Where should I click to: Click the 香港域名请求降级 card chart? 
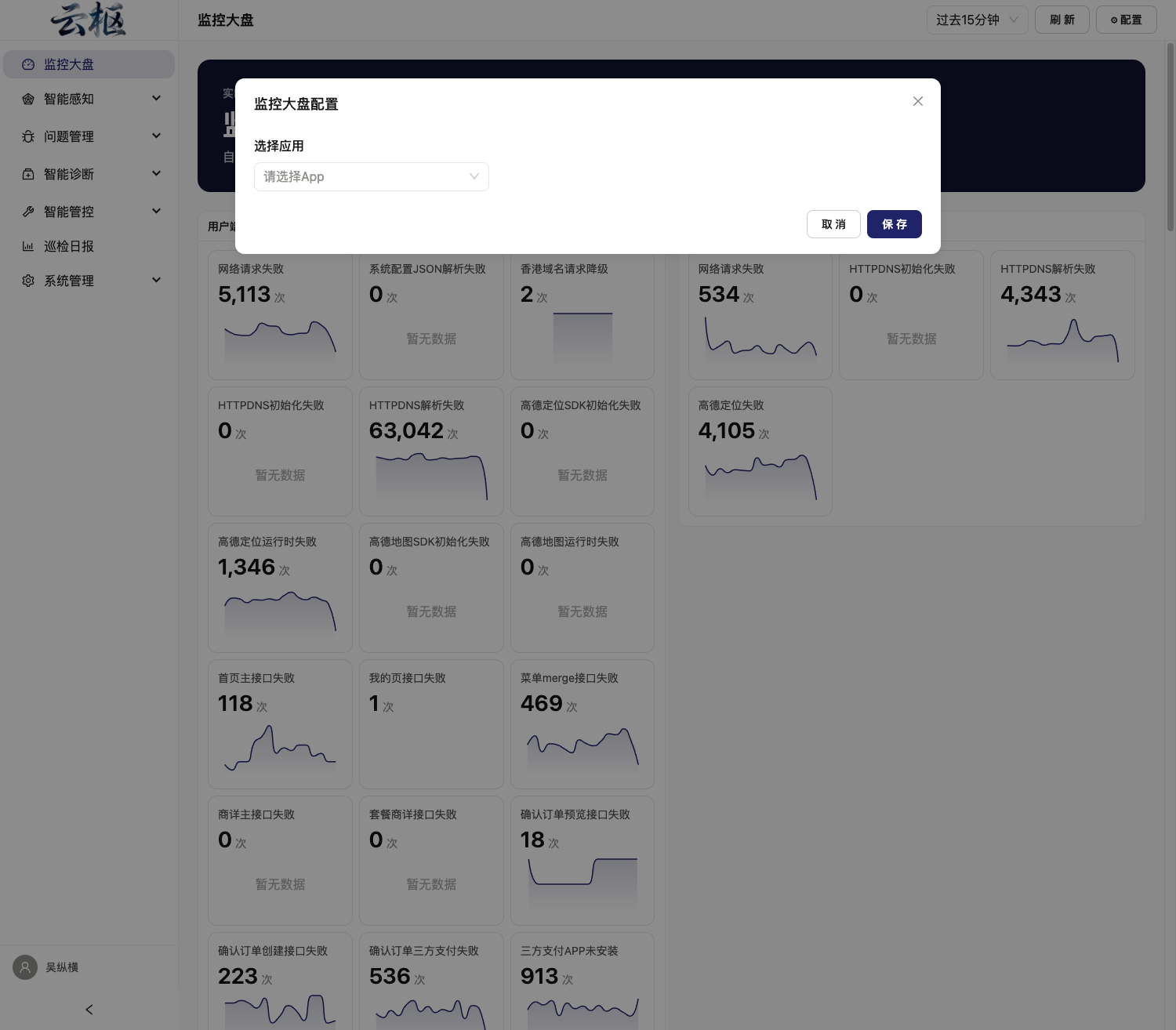(x=583, y=338)
